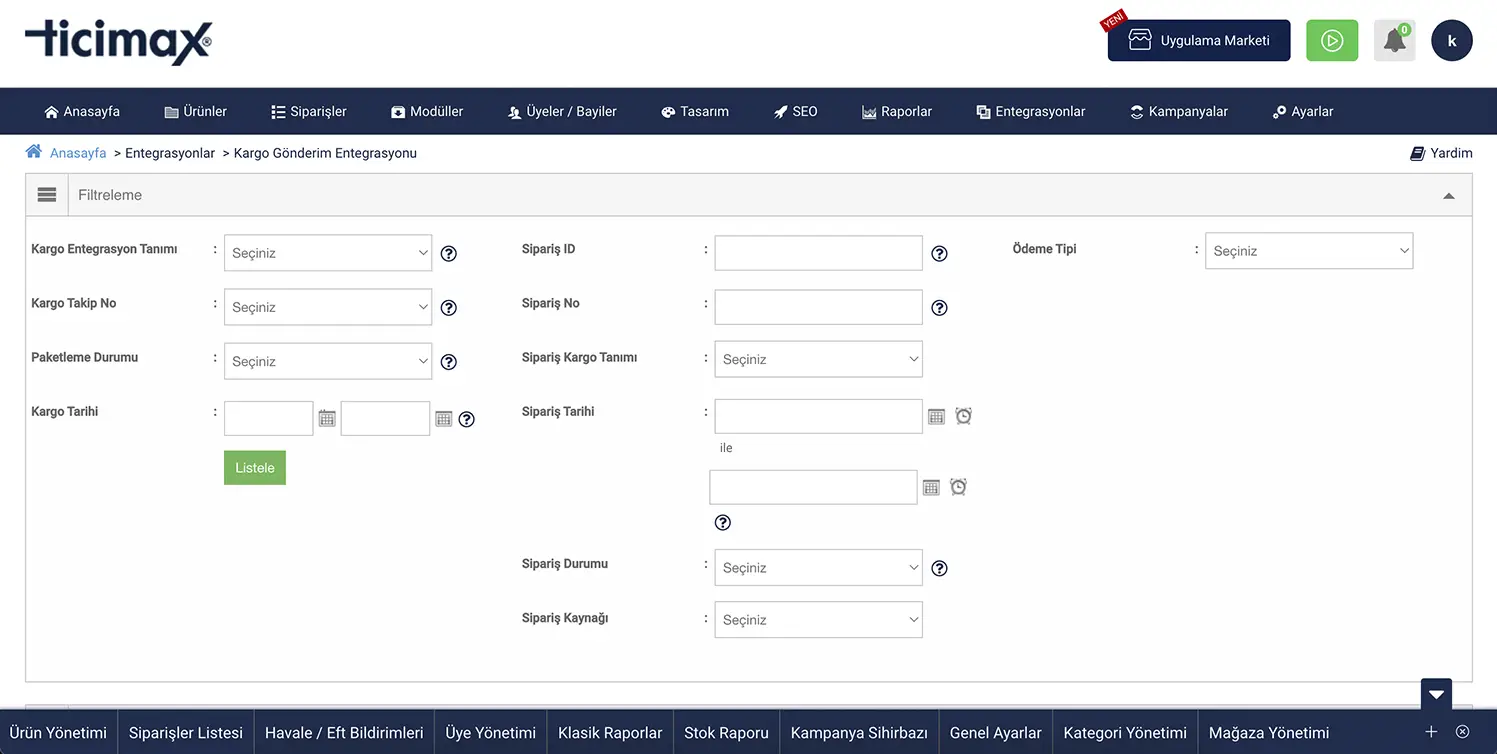The image size is (1497, 754).
Task: Open first Kargo Tarihi calendar icon
Action: 327,418
